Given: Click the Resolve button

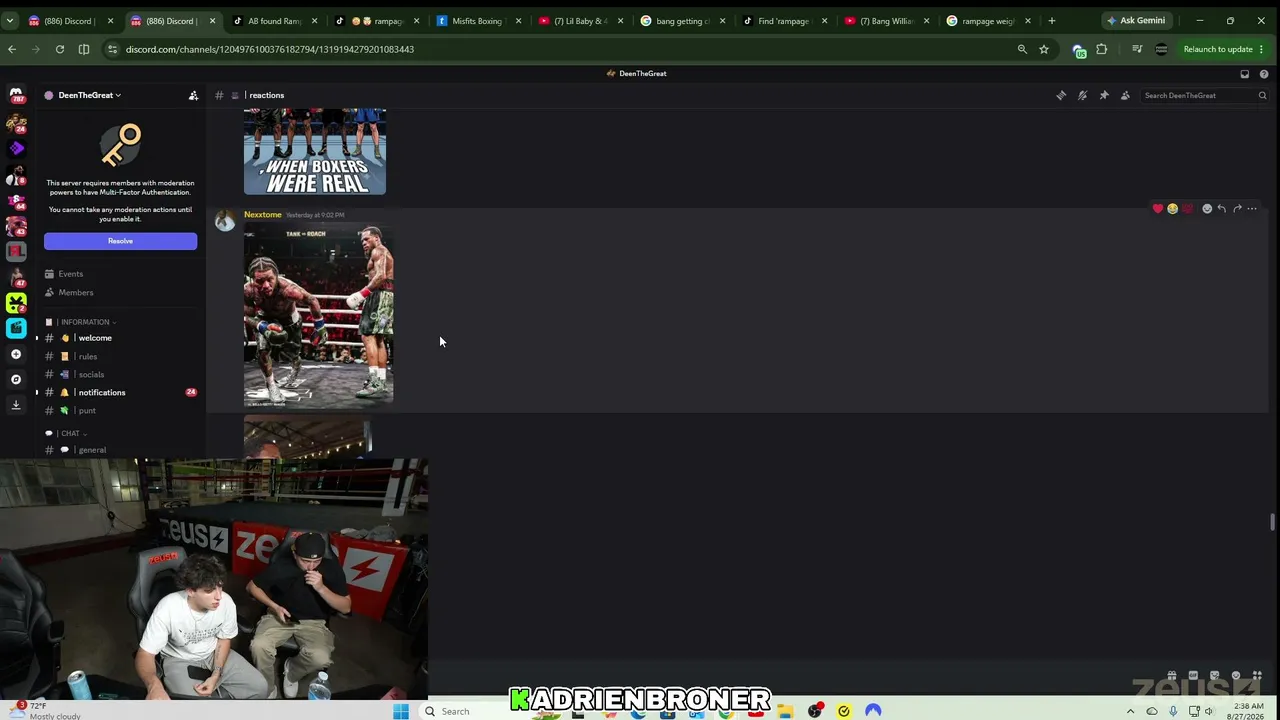Looking at the screenshot, I should pyautogui.click(x=120, y=241).
